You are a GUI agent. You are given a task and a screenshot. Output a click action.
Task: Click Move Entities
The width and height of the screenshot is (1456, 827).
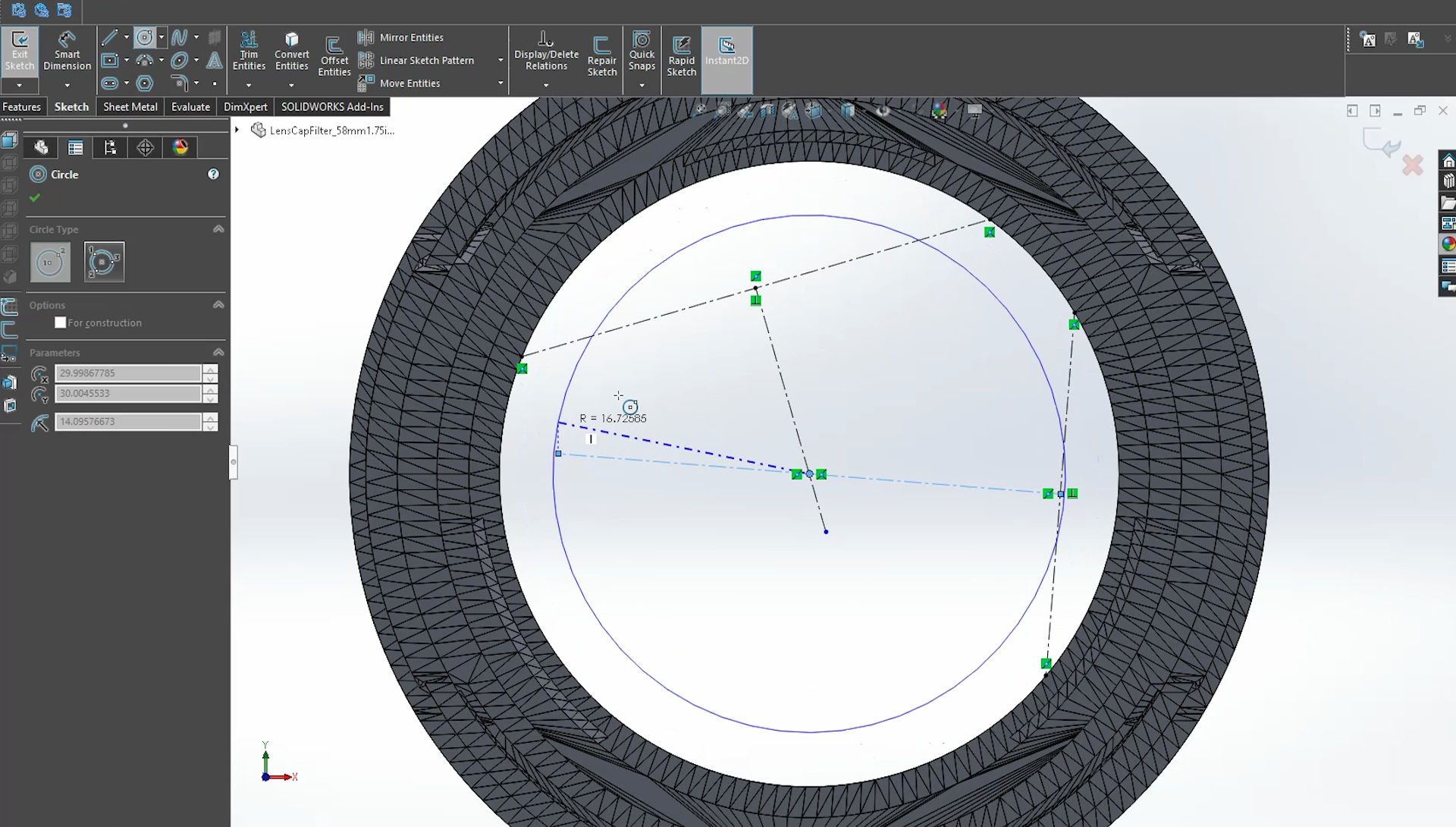(399, 83)
